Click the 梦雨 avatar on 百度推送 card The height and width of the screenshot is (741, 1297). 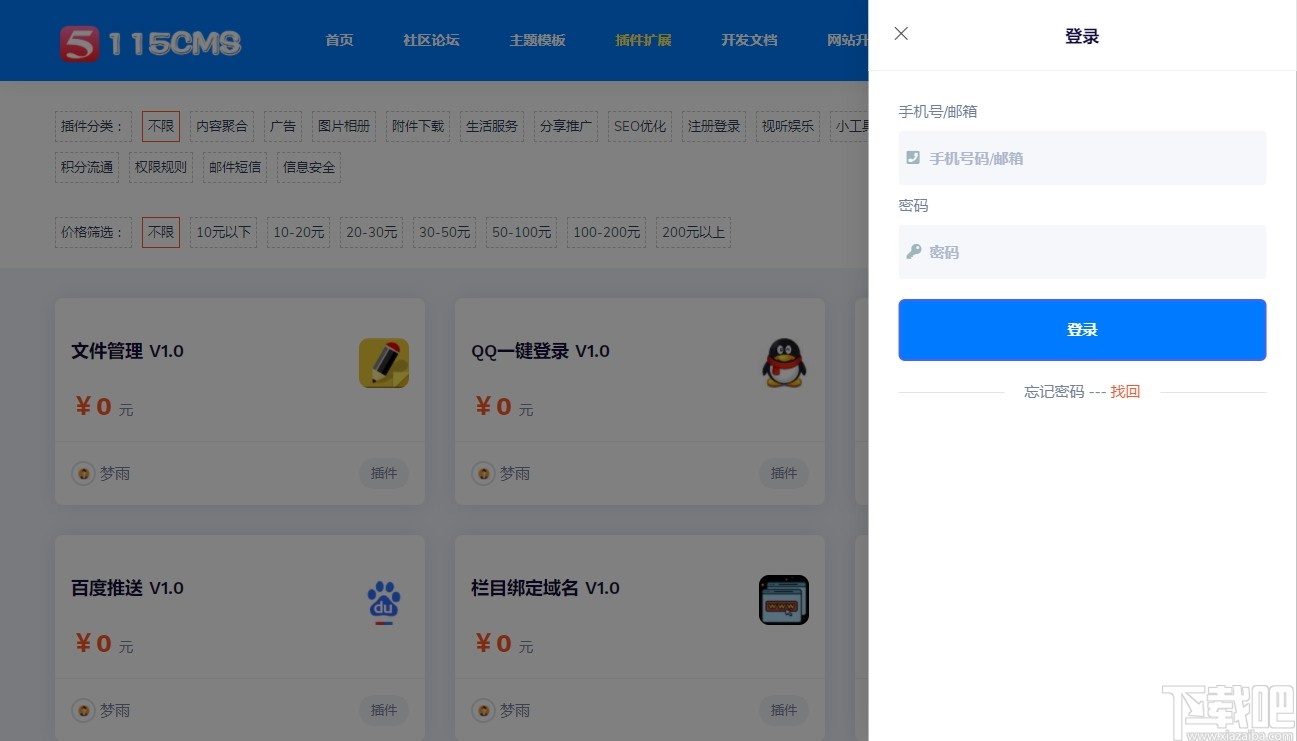pos(83,710)
